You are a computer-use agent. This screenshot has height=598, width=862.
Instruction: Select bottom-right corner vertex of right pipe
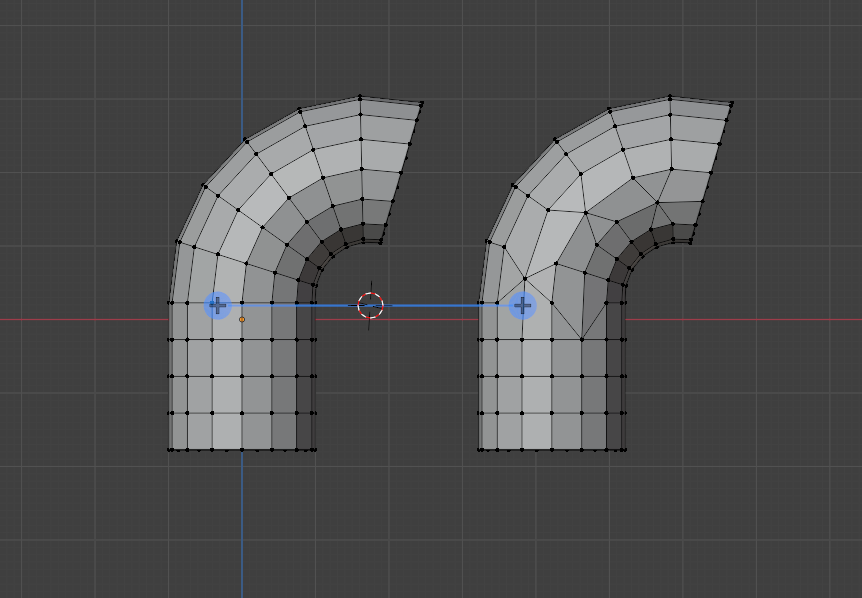pyautogui.click(x=626, y=450)
